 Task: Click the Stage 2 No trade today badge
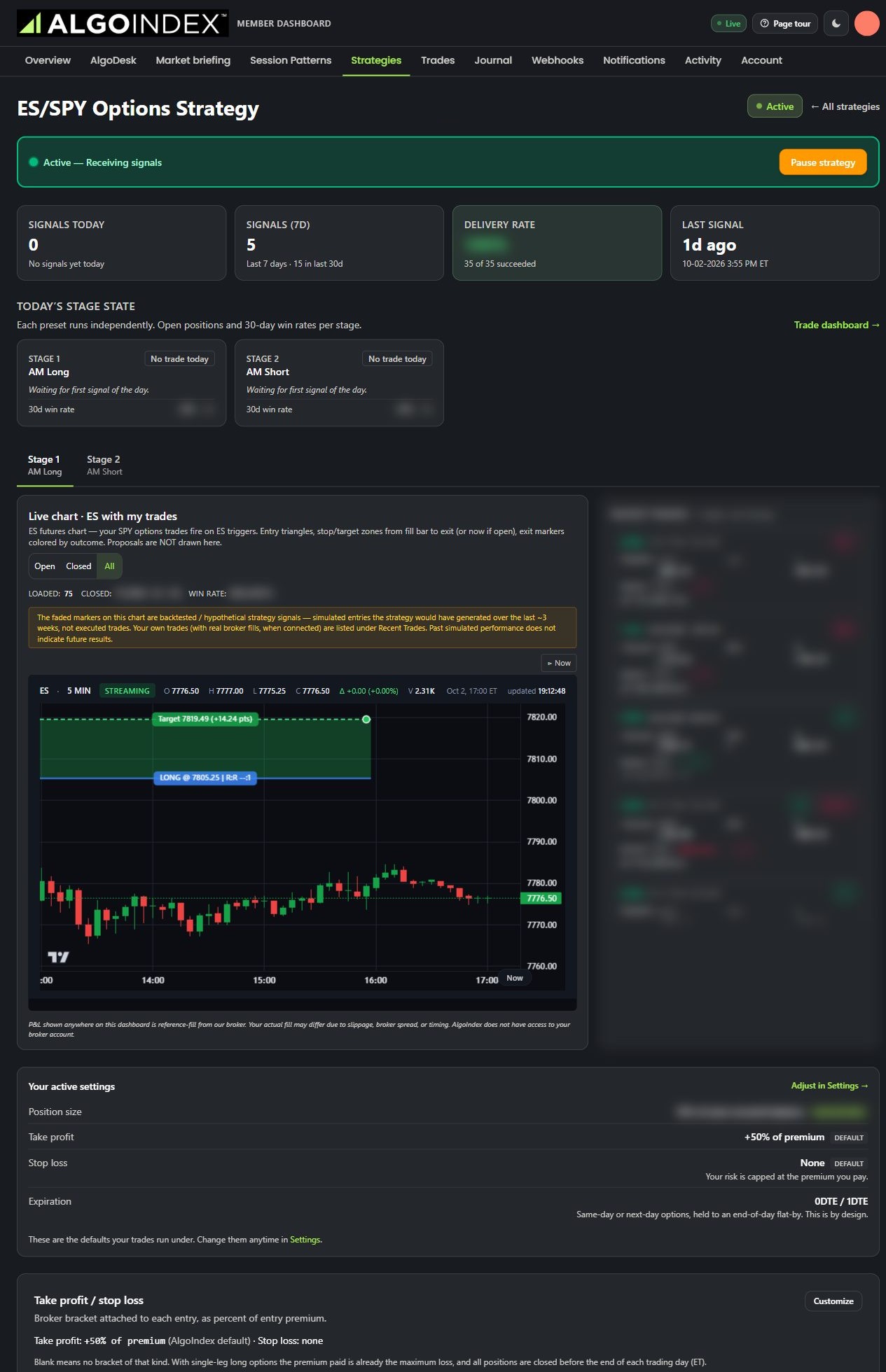[397, 358]
